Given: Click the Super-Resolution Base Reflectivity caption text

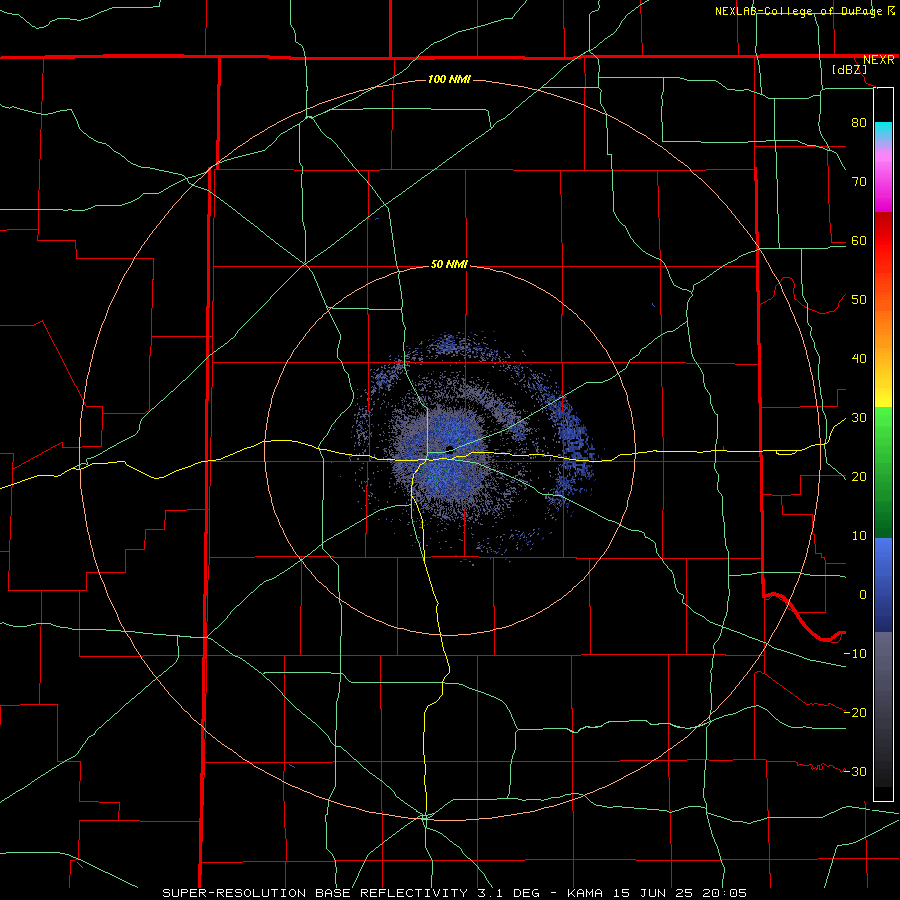Looking at the screenshot, I should (455, 893).
